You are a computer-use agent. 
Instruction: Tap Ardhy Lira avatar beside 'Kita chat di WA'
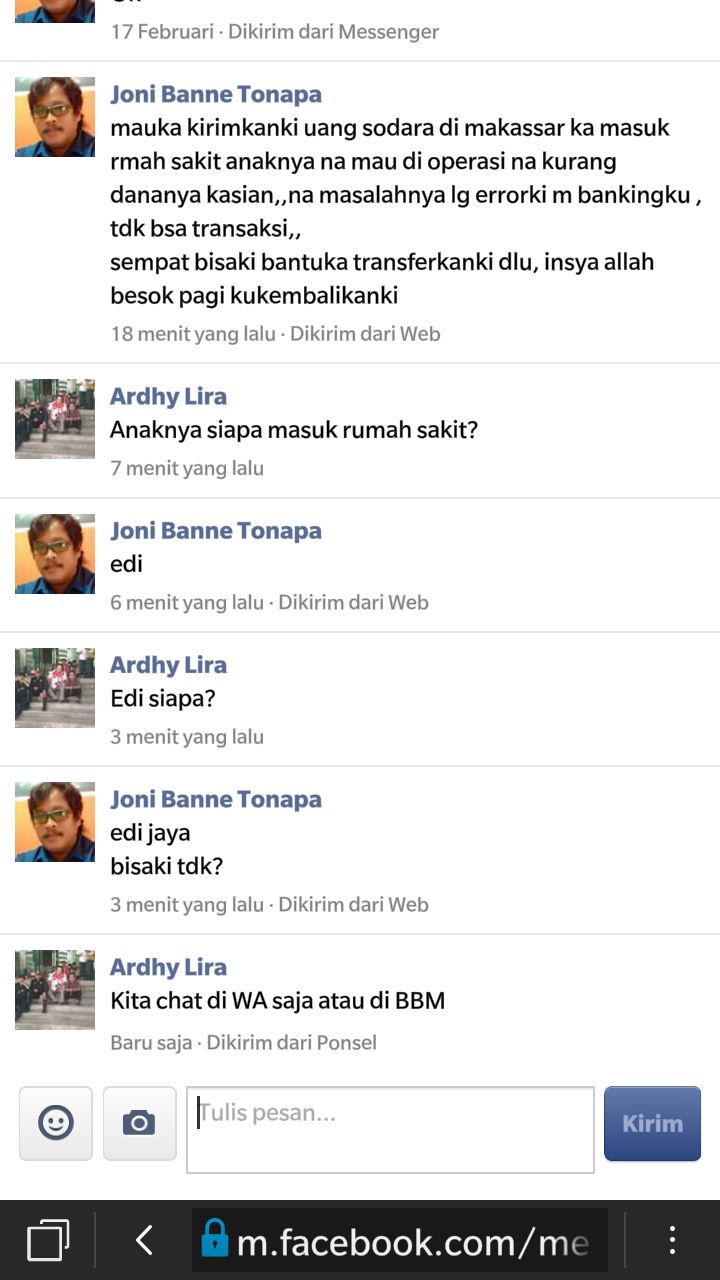coord(55,990)
